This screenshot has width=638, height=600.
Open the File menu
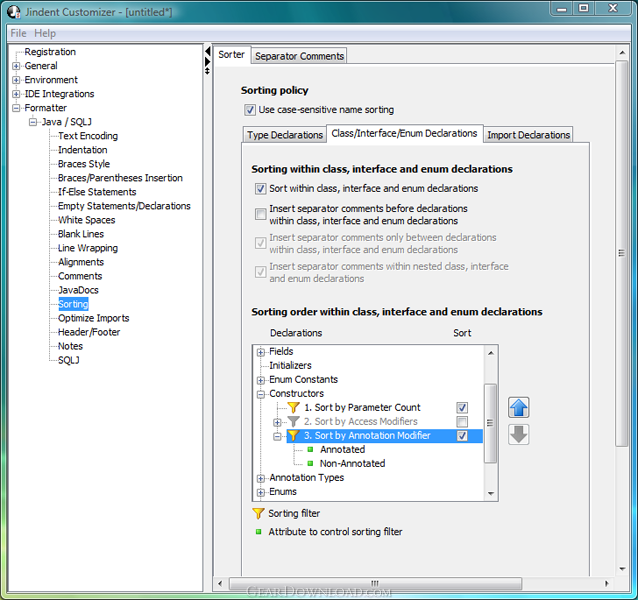pos(18,33)
